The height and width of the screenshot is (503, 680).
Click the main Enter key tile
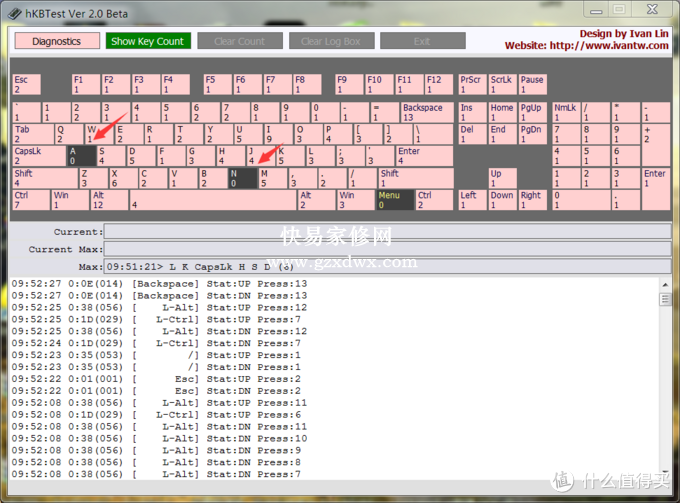tap(425, 156)
